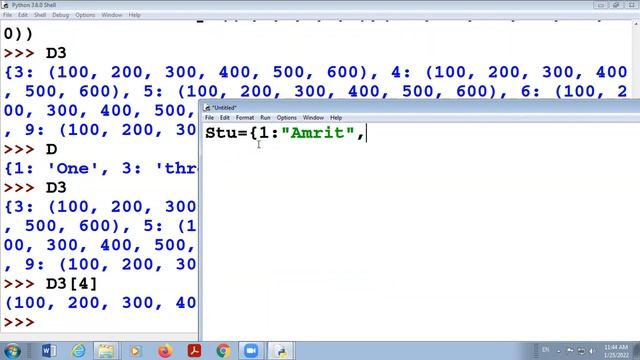Click the first D3 command in shell
Screen dimensions: 640x360
56,53
